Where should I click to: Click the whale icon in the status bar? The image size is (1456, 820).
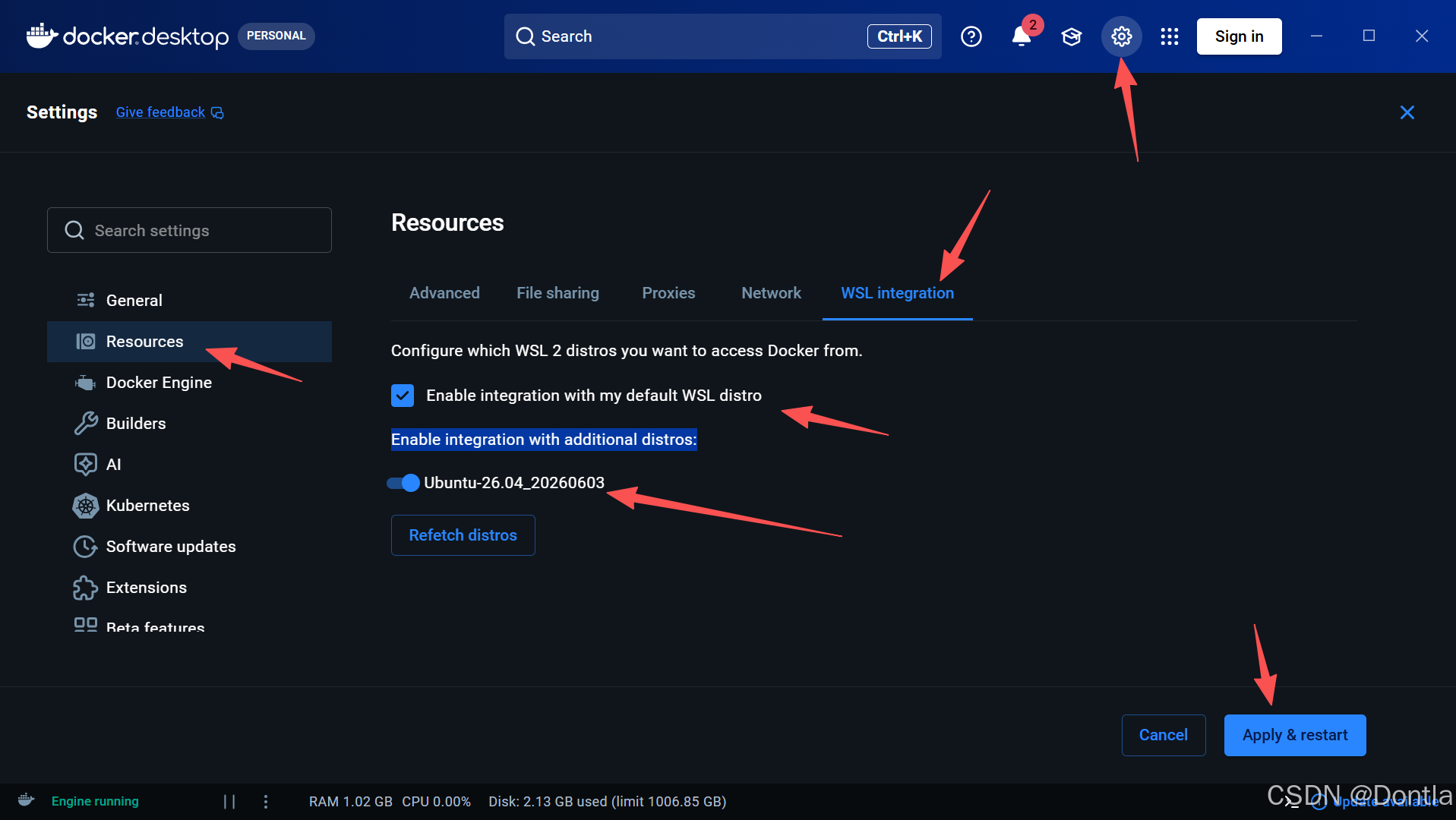(x=26, y=800)
